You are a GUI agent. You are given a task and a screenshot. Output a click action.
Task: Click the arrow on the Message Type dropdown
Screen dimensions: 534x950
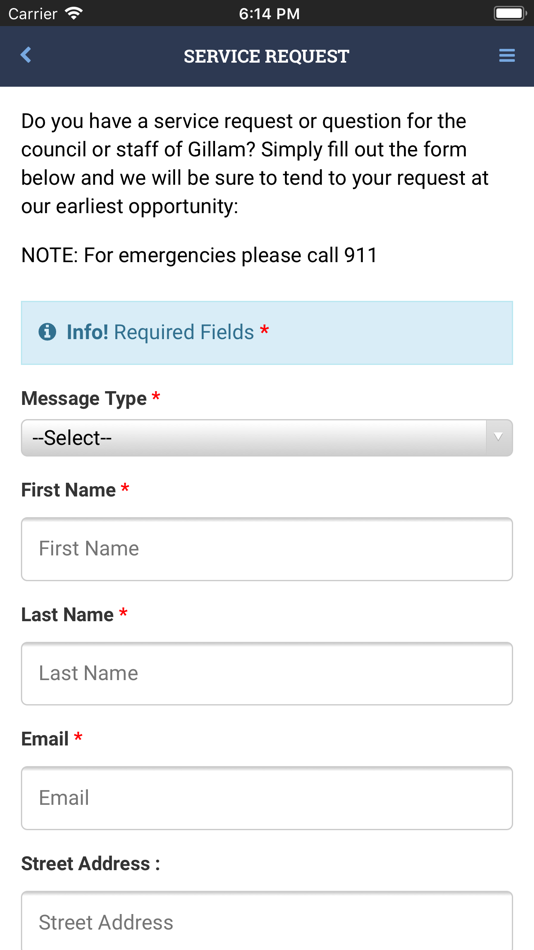(499, 437)
